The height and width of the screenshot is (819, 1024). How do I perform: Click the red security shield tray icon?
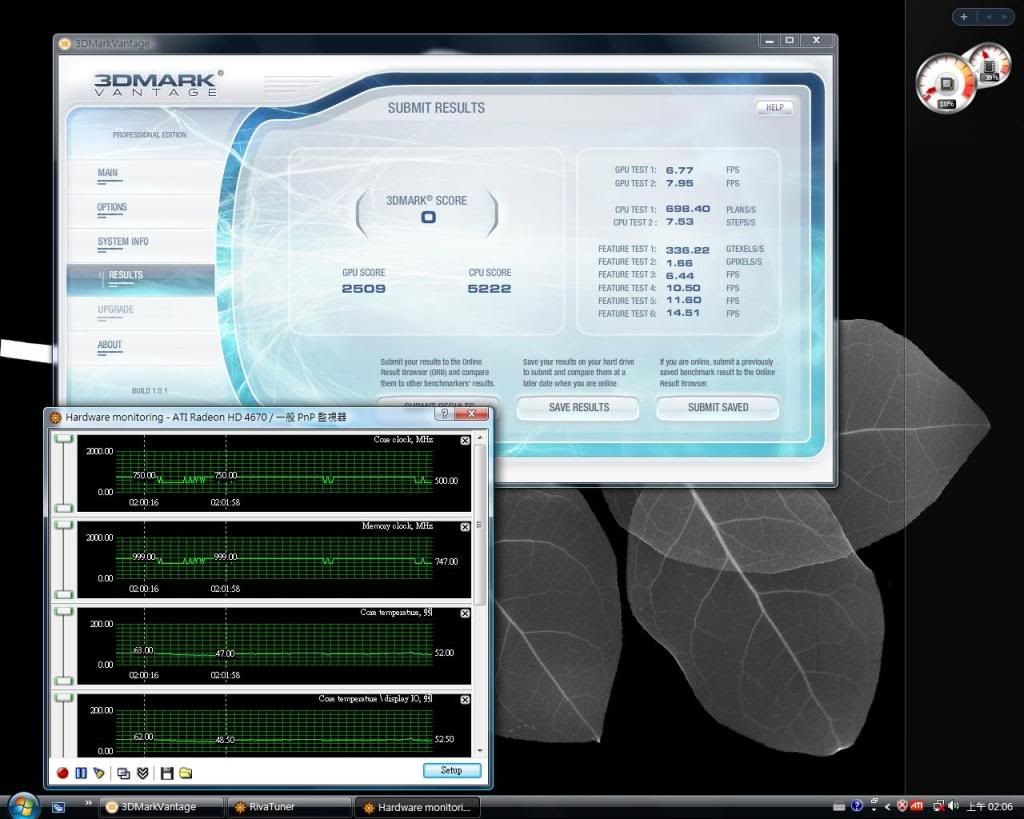click(x=903, y=807)
